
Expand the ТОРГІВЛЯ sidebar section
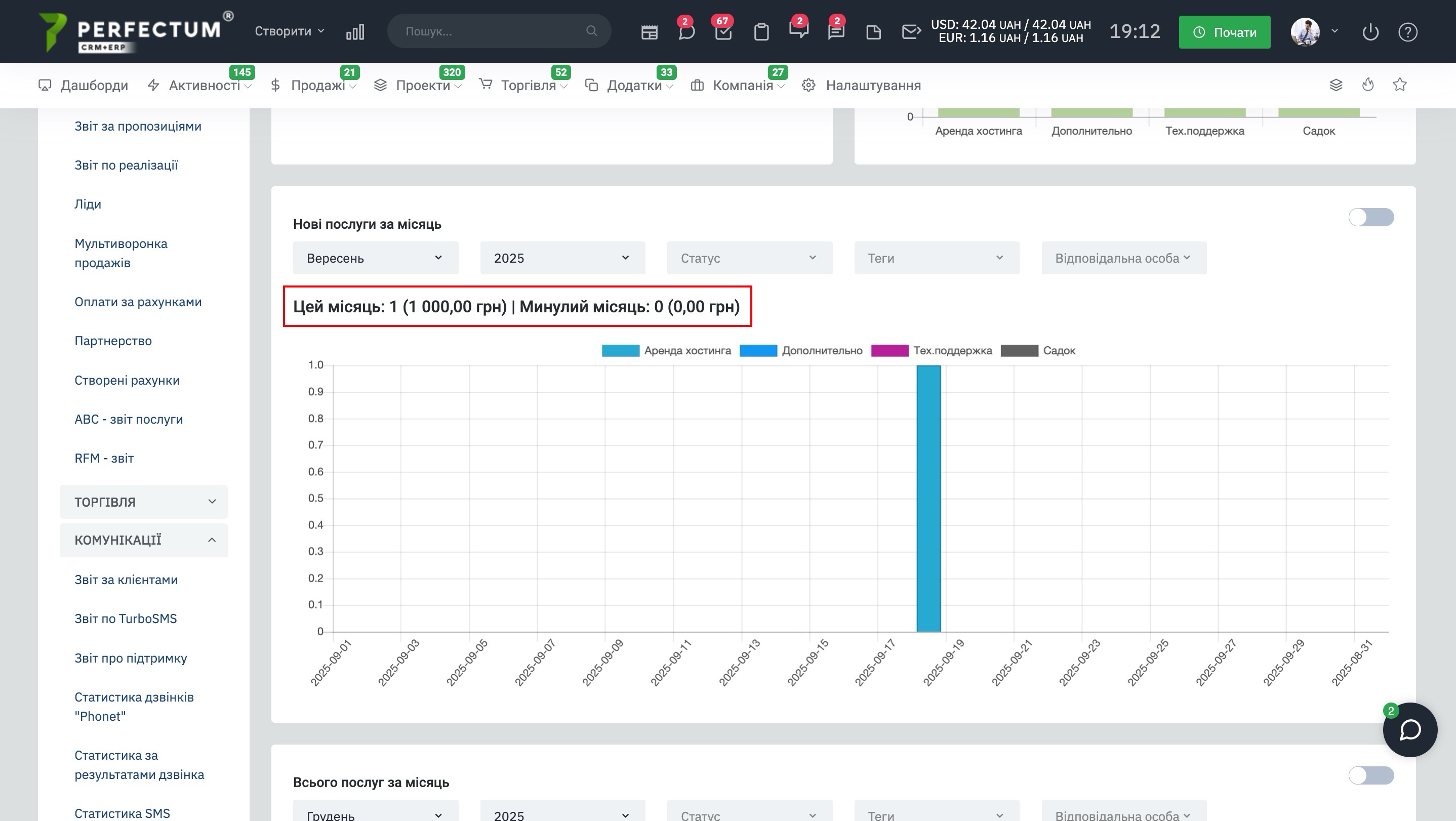tap(144, 502)
